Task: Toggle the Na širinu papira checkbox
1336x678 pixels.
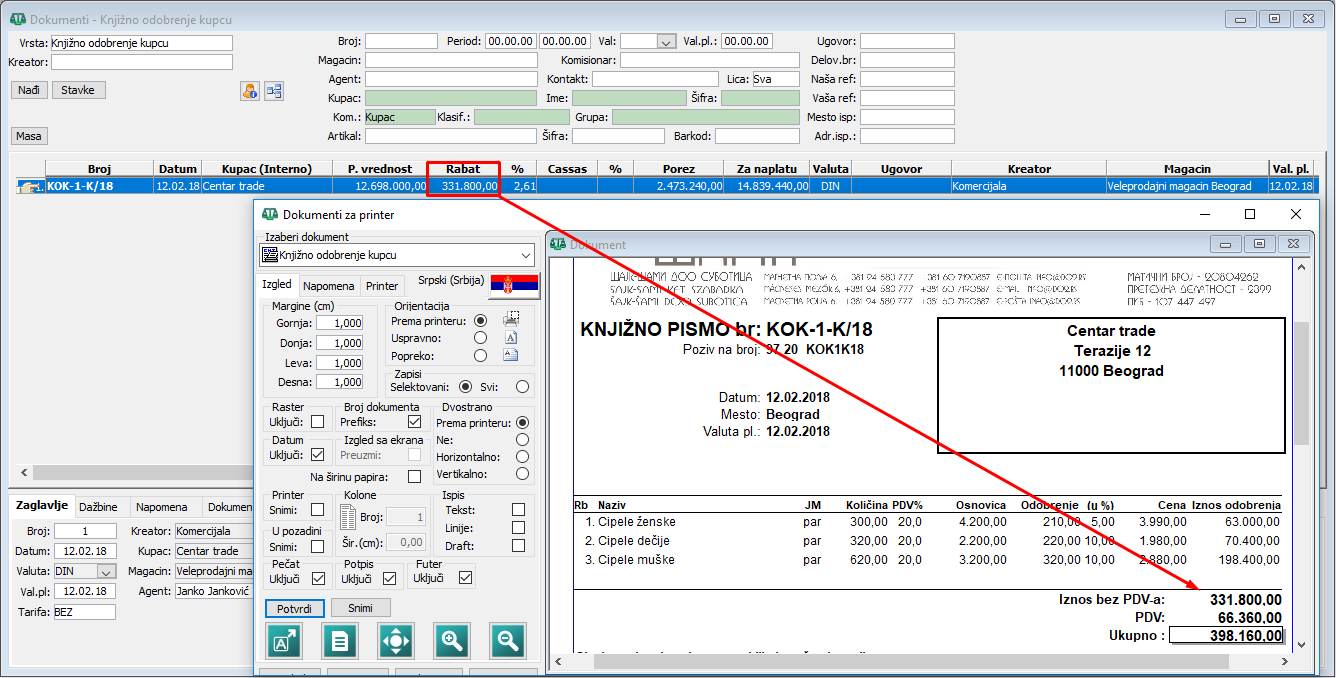Action: tap(415, 477)
